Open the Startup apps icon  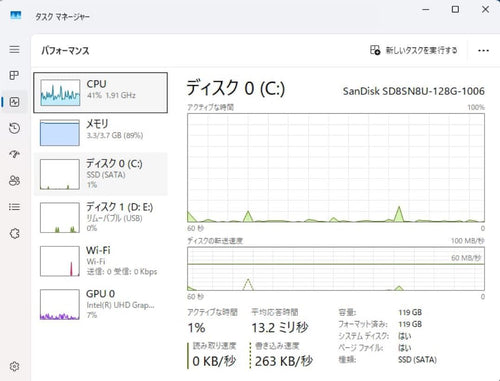(14, 154)
